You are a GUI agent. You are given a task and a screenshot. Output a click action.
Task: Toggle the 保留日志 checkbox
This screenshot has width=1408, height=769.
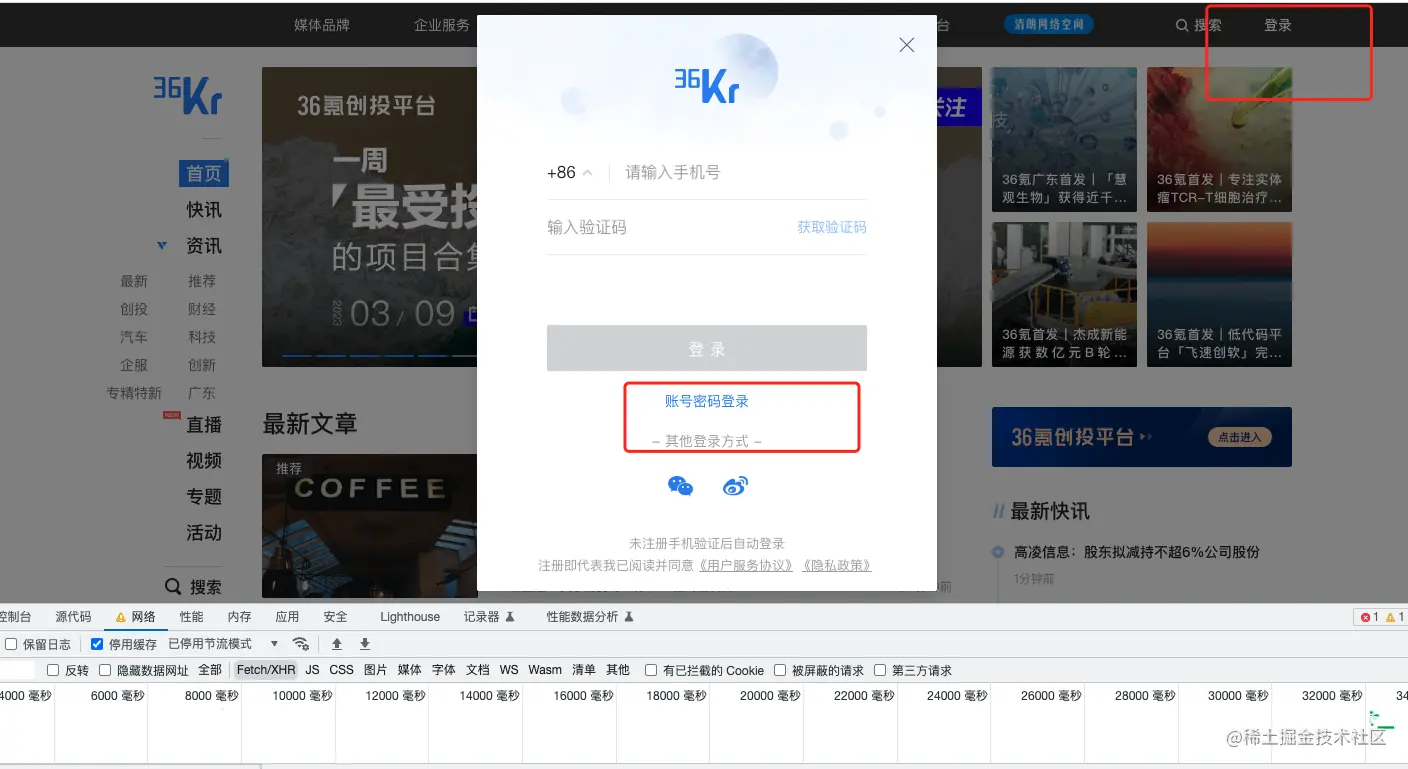[12, 644]
